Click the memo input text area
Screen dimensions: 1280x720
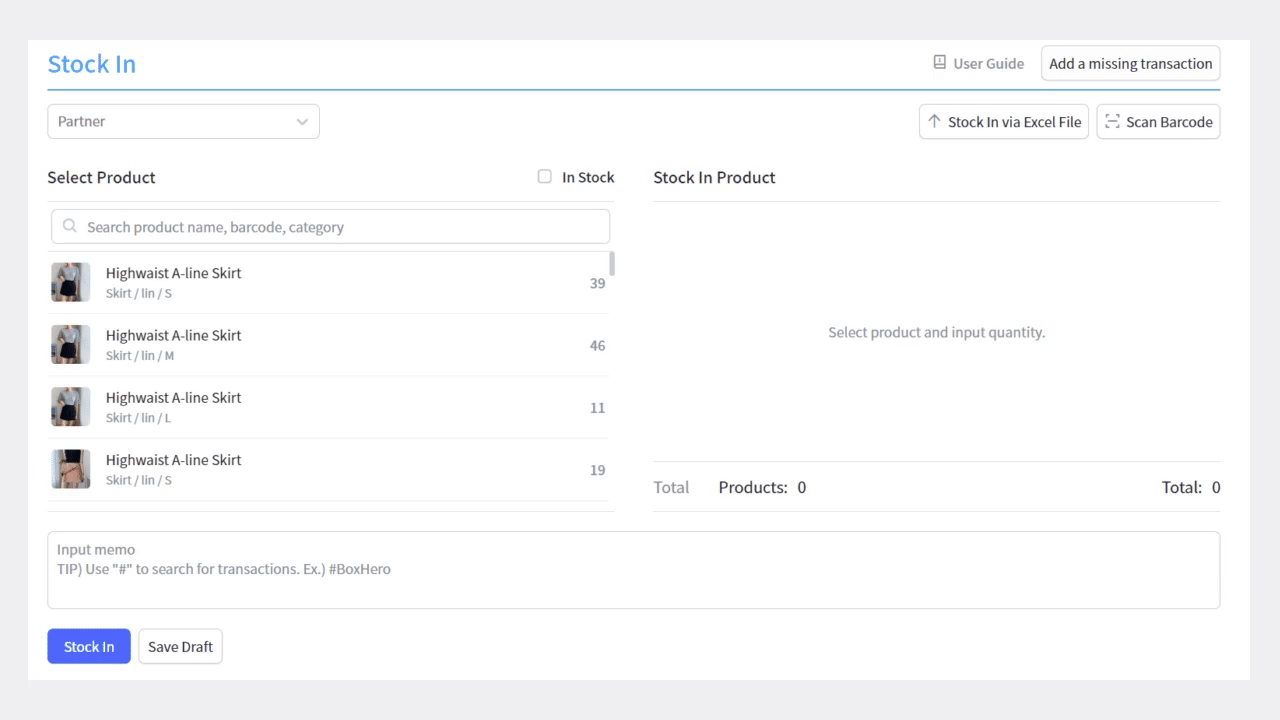[633, 570]
